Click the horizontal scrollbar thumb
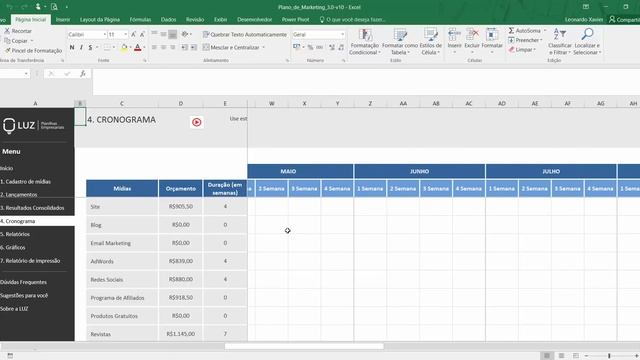 pyautogui.click(x=304, y=346)
